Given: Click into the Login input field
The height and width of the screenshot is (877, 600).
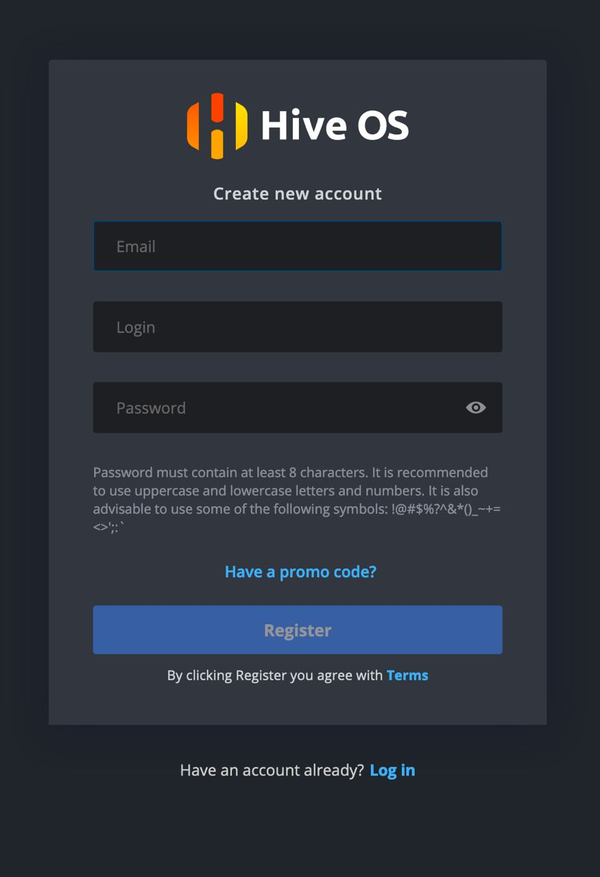Looking at the screenshot, I should pos(297,327).
